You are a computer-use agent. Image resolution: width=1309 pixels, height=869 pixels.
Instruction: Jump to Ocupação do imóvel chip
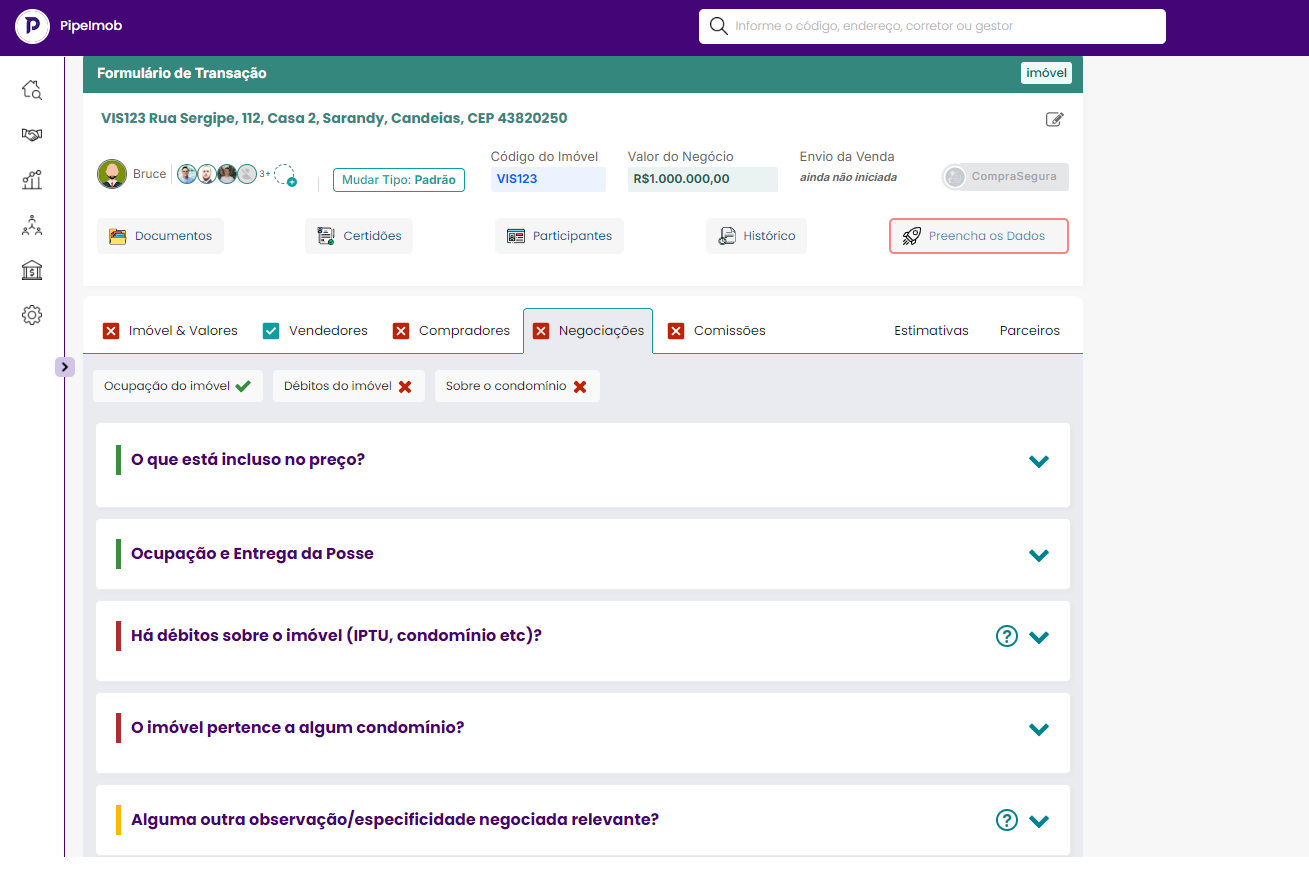(178, 386)
